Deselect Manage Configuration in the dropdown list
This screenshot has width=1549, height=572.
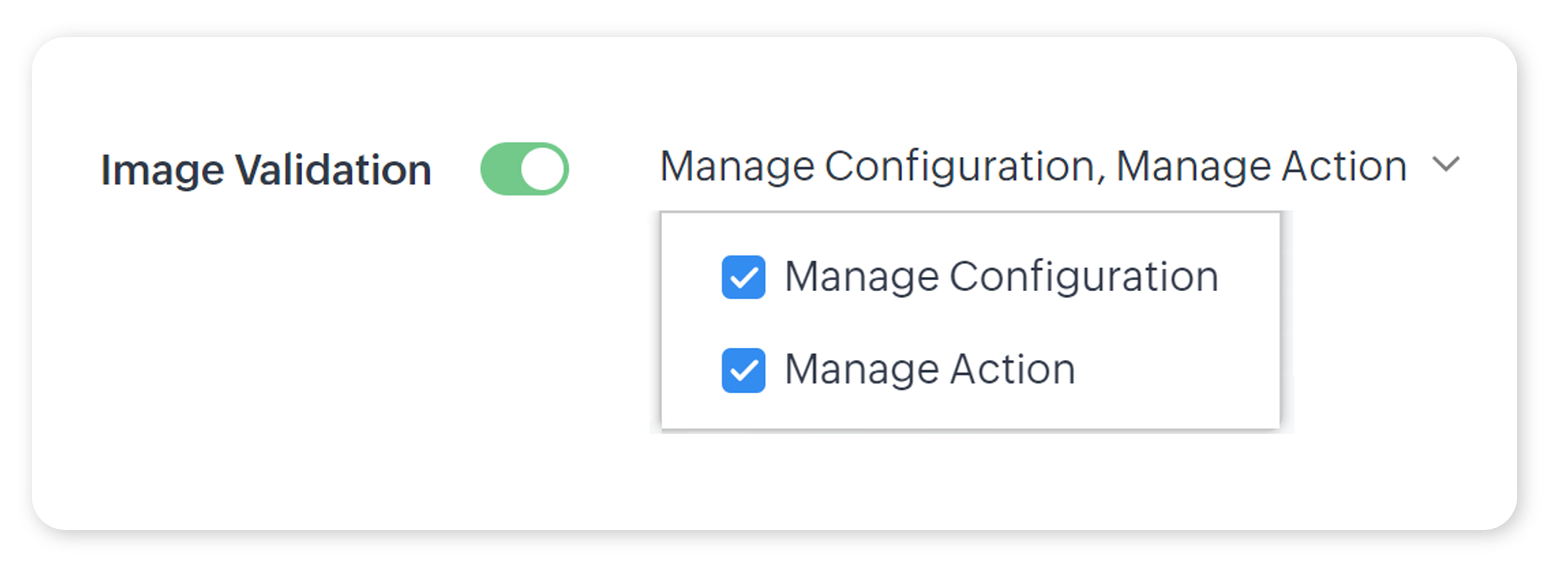tap(743, 278)
